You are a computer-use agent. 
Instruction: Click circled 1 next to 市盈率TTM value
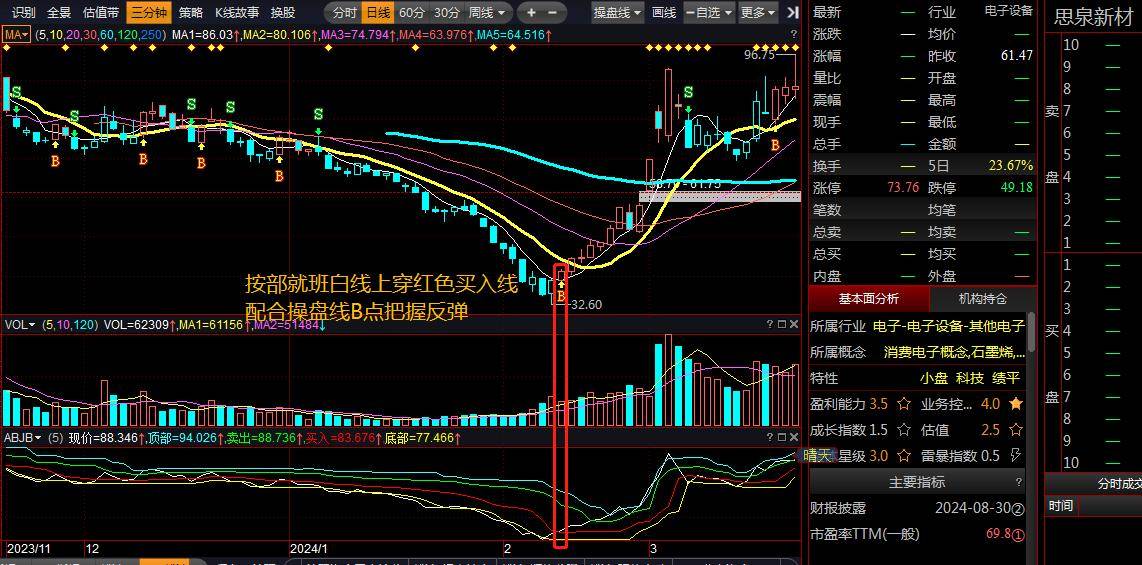click(x=1018, y=534)
